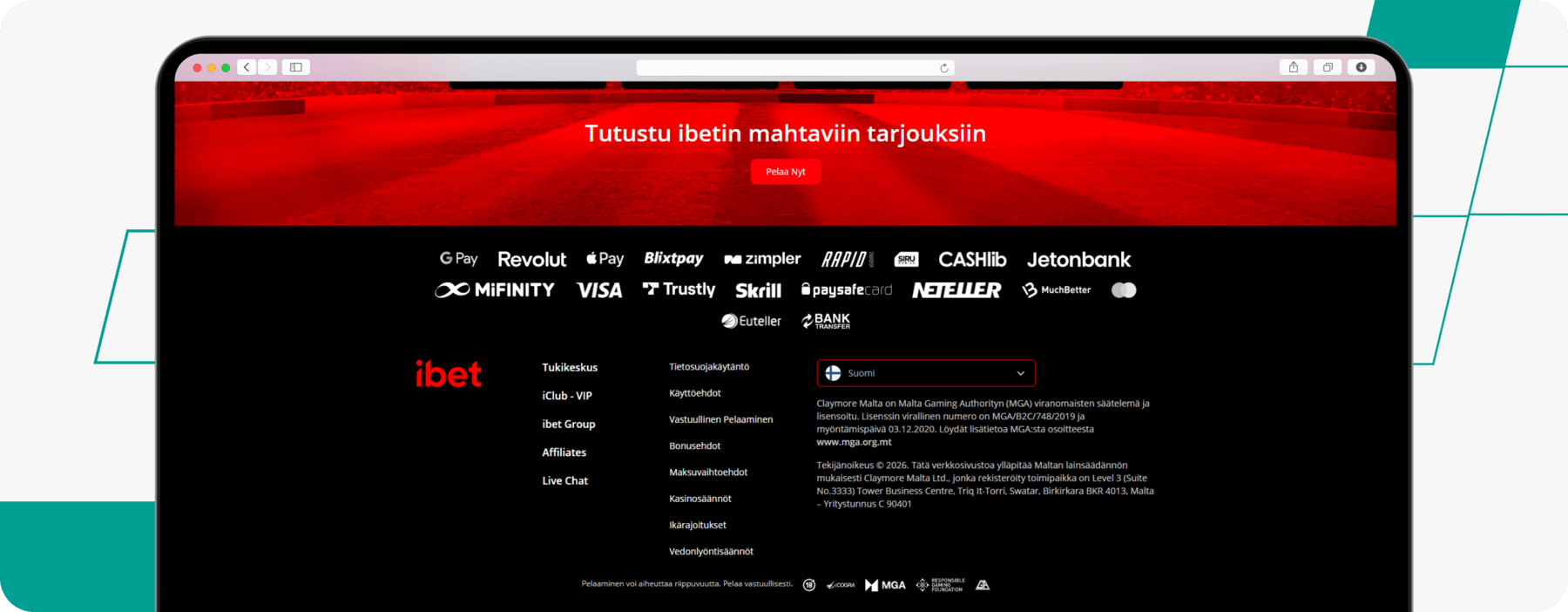Click the eCOGRA certification logo

tap(841, 585)
